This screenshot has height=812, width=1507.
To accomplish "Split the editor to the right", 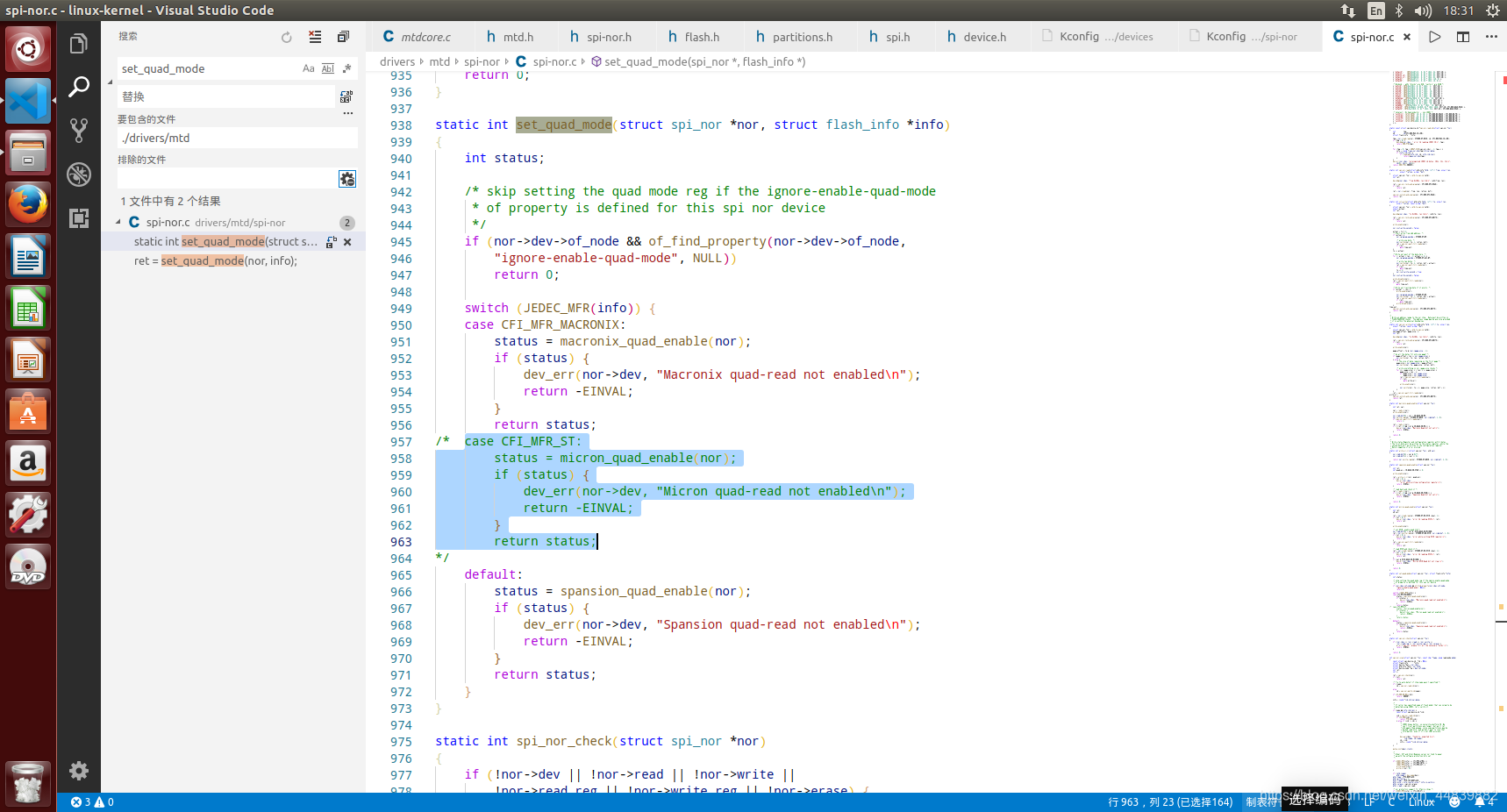I will 1463,37.
